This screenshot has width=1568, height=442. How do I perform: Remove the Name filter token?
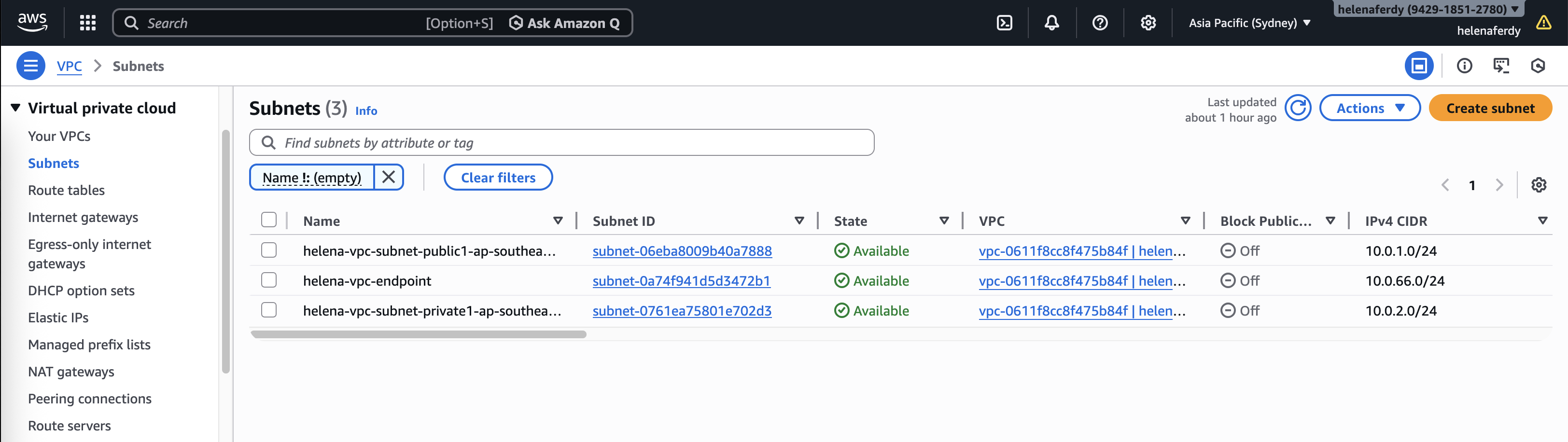[x=388, y=177]
